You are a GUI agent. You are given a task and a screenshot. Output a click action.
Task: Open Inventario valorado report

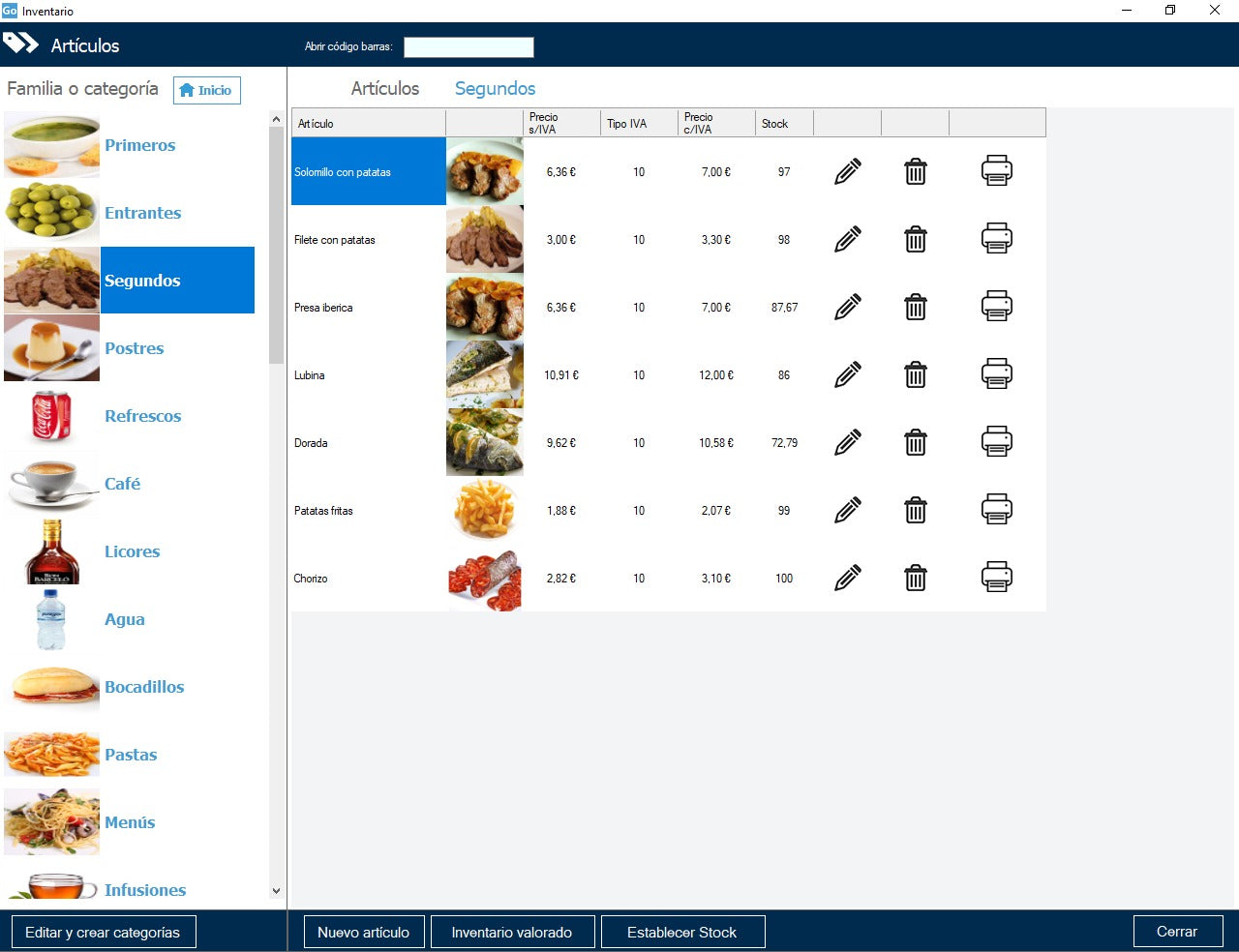511,932
